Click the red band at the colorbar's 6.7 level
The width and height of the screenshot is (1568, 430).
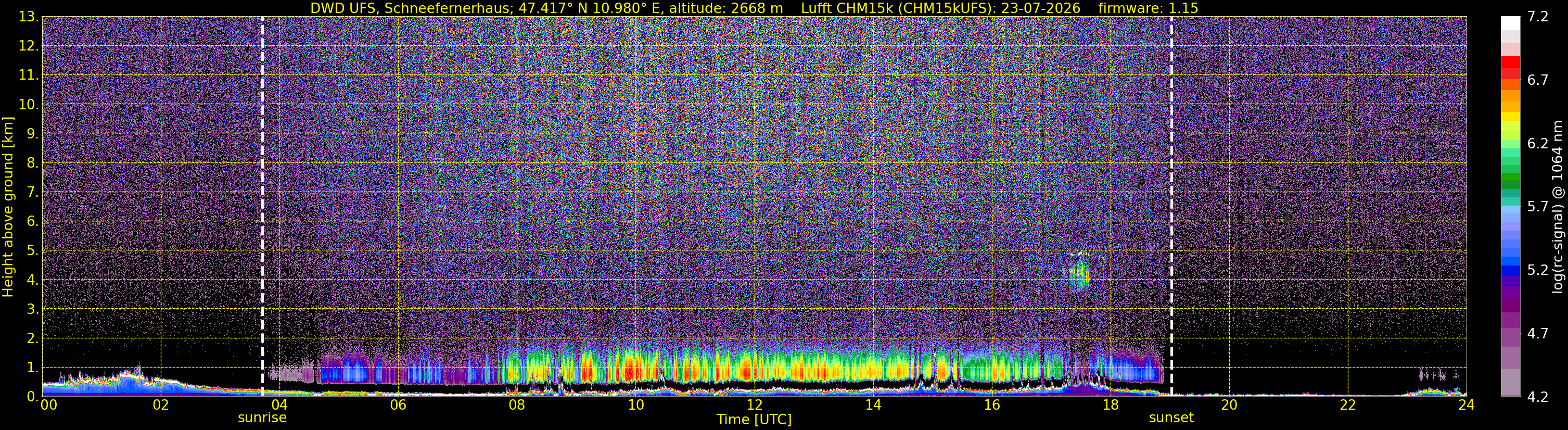(1510, 73)
